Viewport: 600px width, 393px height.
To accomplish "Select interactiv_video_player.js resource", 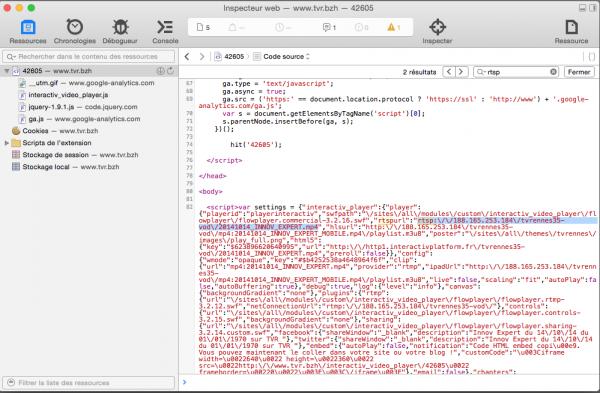I will coord(64,95).
